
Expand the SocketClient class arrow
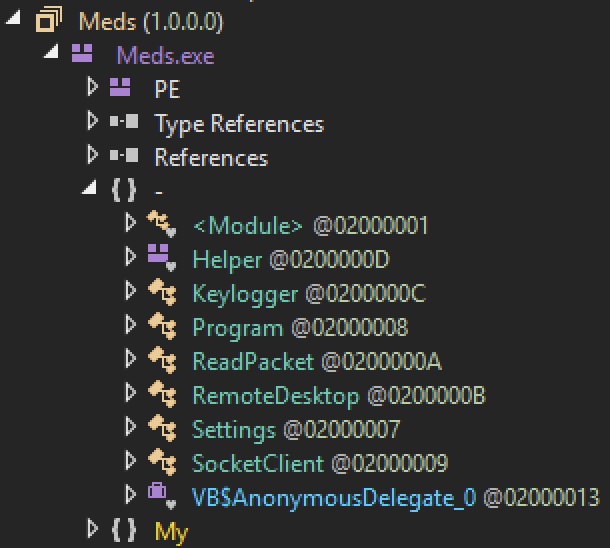tap(130, 462)
